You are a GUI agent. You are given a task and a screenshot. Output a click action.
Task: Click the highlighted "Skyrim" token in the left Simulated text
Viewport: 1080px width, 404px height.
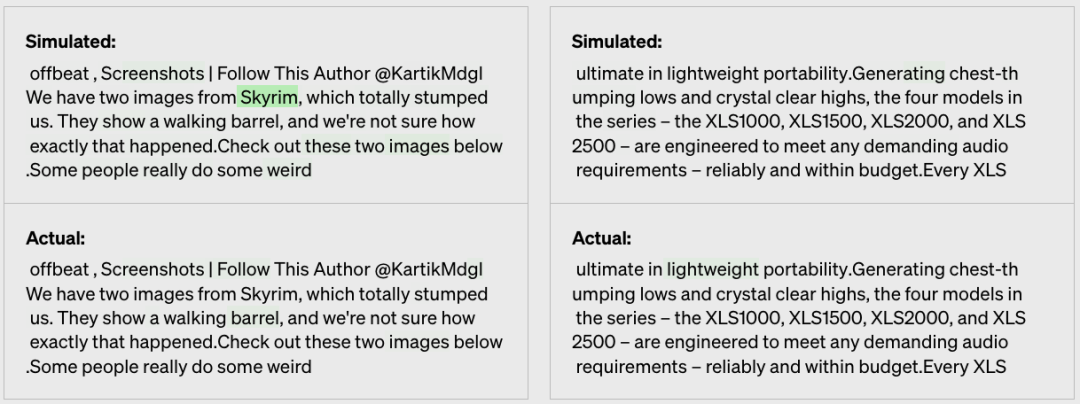268,98
